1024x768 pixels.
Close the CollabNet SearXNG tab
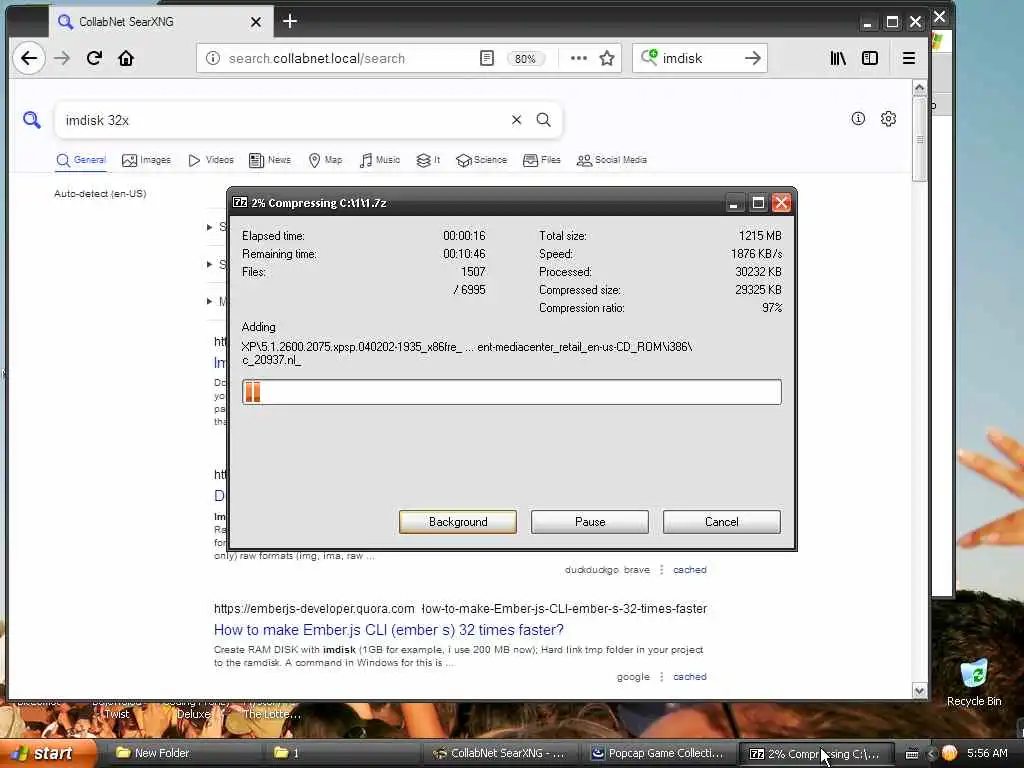256,22
